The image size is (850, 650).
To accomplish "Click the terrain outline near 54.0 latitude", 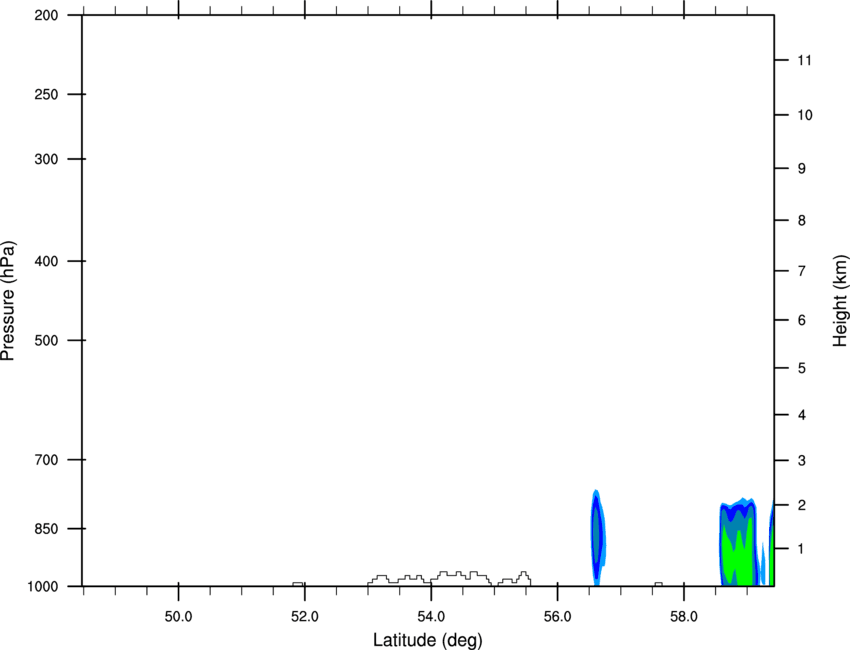I will click(449, 578).
